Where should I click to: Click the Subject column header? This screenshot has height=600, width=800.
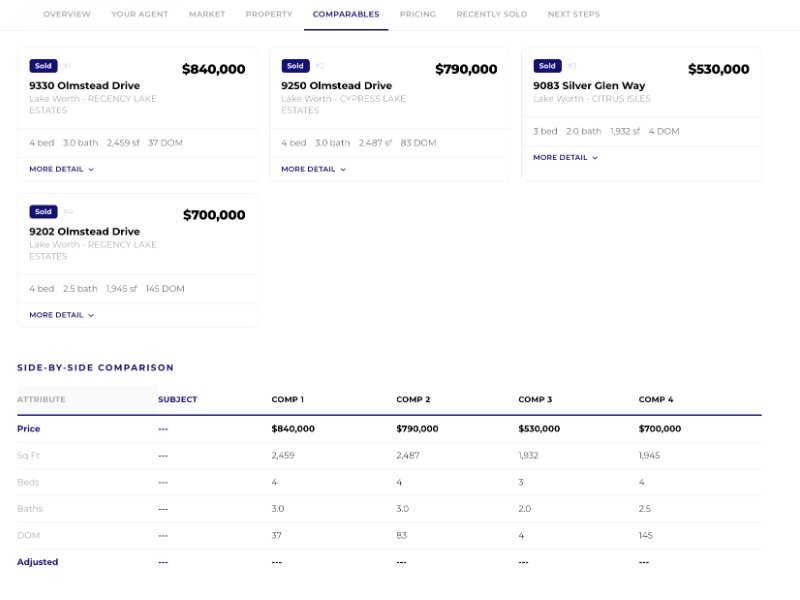(177, 399)
